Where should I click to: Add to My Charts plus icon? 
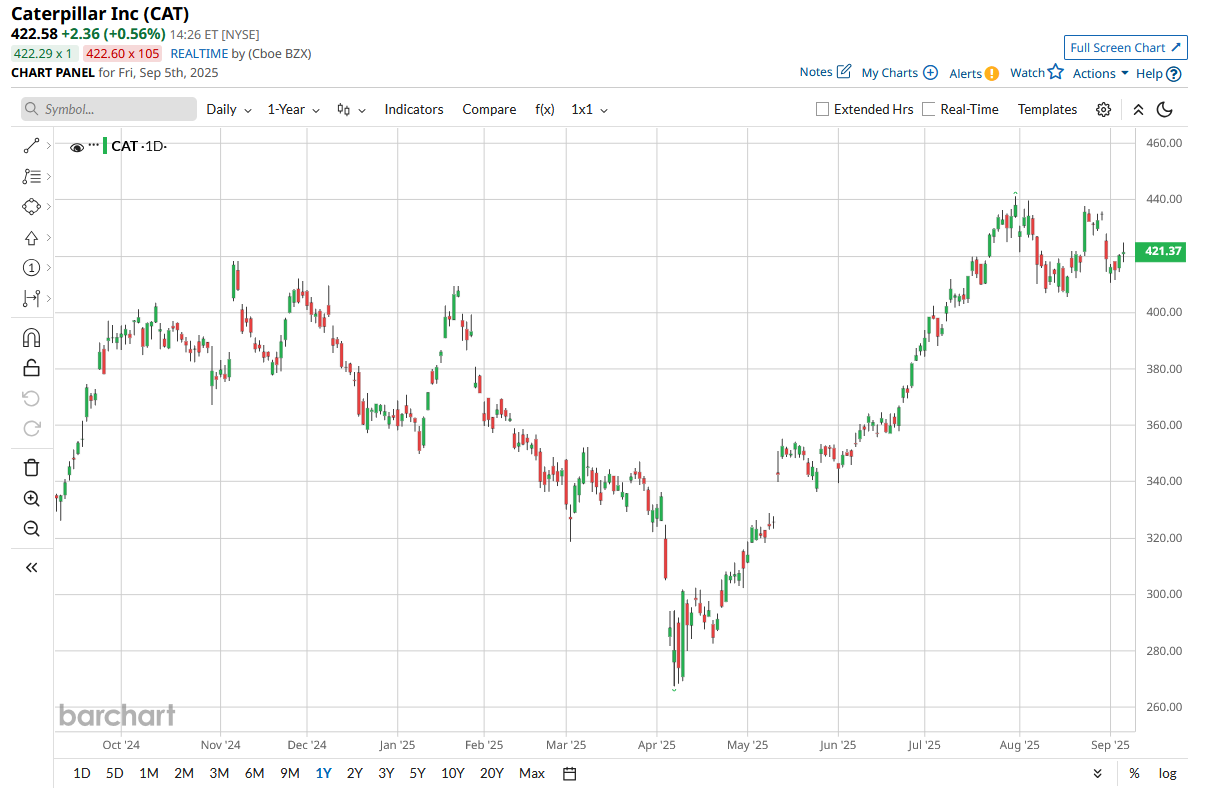point(930,73)
